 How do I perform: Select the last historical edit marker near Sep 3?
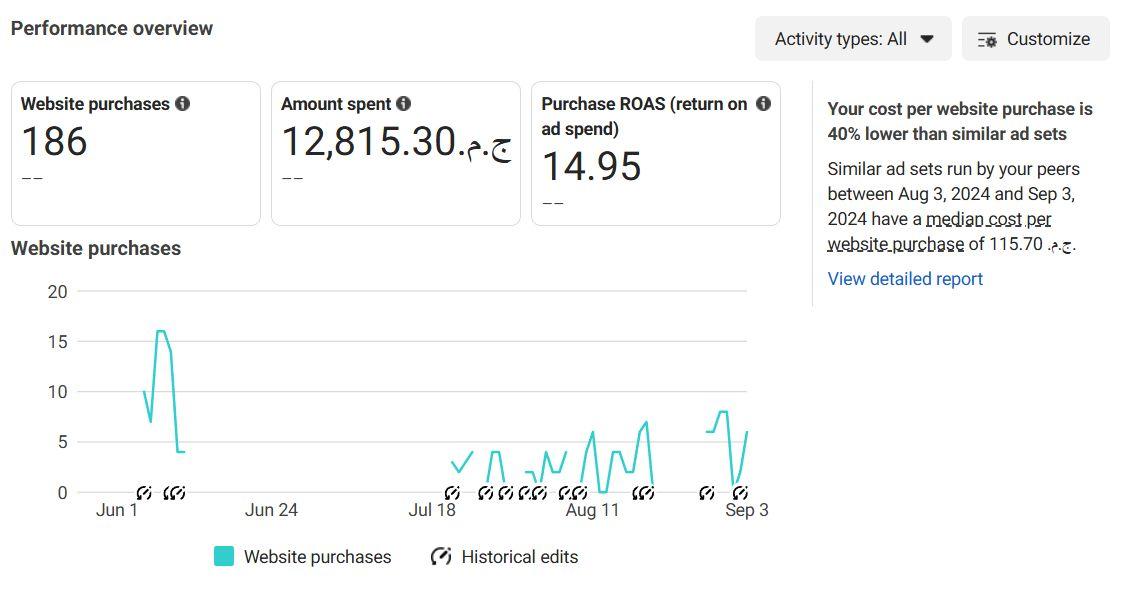[x=739, y=492]
